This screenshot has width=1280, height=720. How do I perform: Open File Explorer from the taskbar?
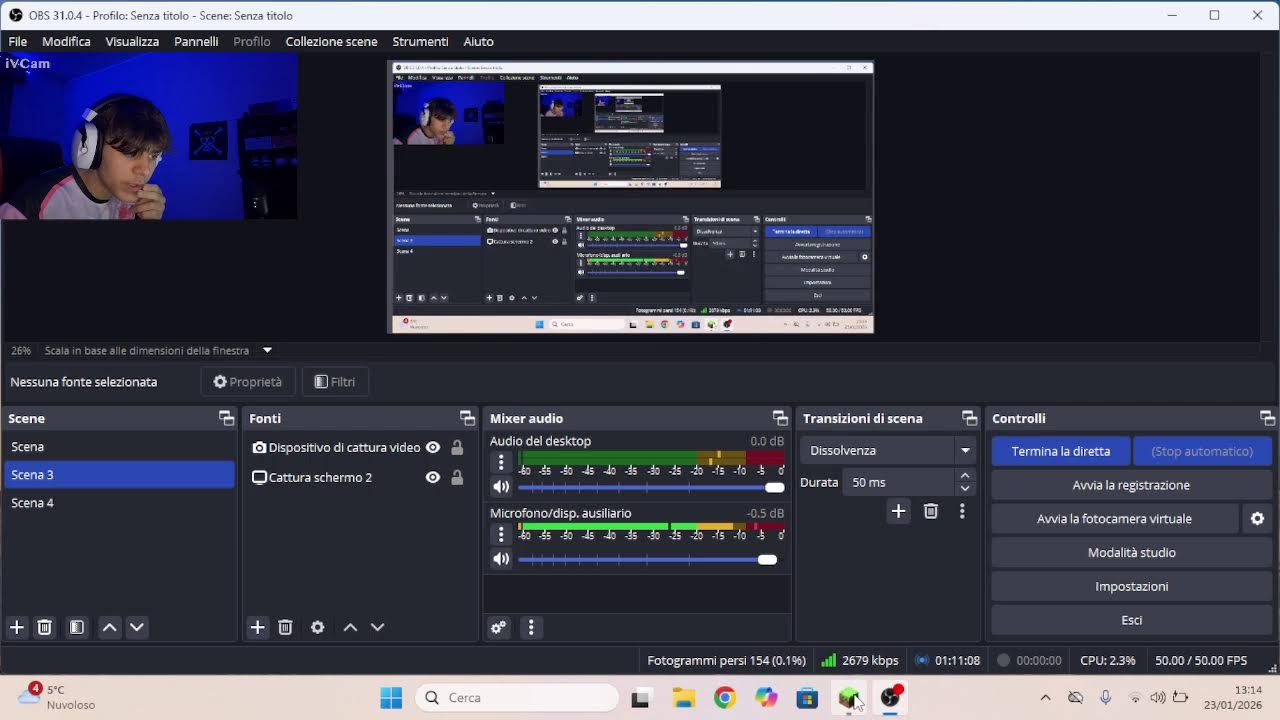683,698
